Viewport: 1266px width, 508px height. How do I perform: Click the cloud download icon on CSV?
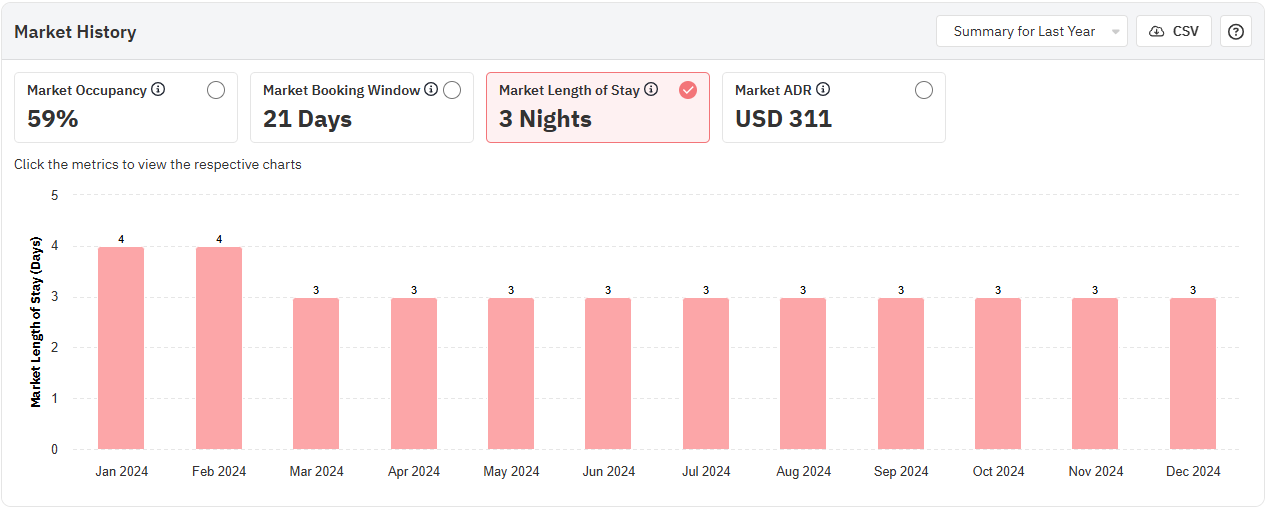click(1157, 31)
